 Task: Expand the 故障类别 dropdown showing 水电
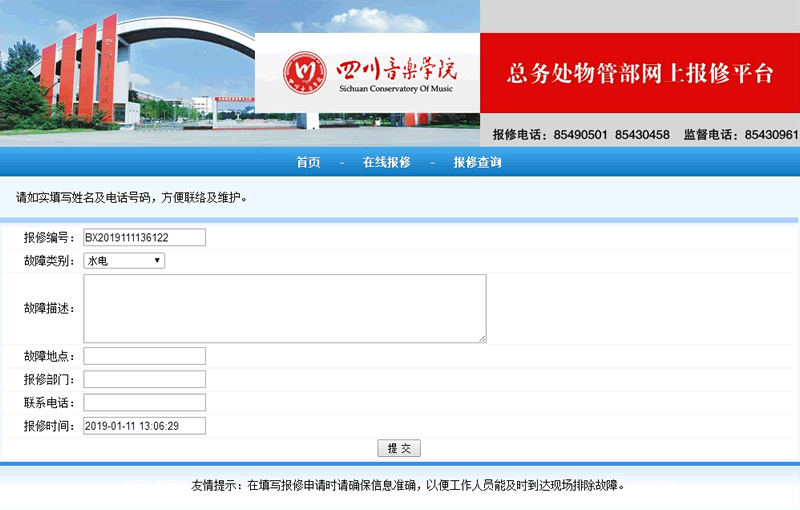pyautogui.click(x=124, y=261)
